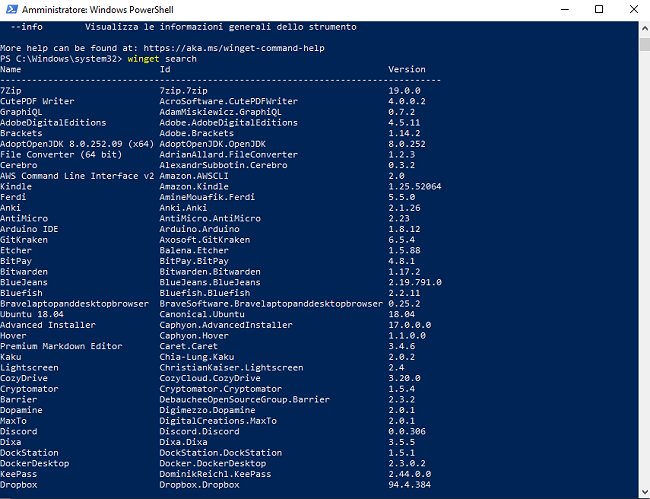Click the 'Caphyon.Hover' Id
The image size is (650, 499).
(194, 336)
